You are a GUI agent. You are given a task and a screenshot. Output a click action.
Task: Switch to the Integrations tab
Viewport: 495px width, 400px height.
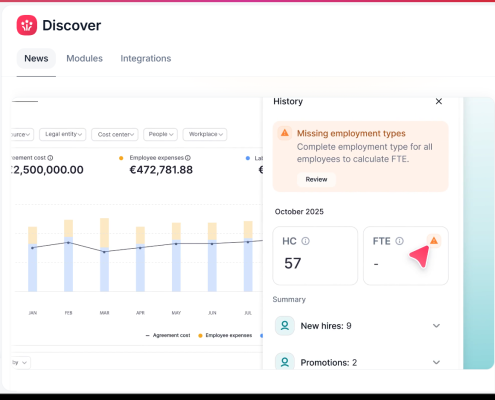(146, 58)
